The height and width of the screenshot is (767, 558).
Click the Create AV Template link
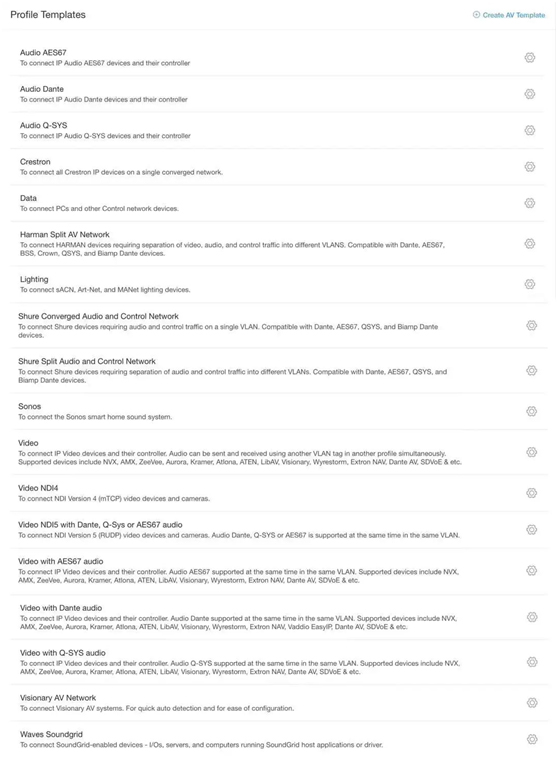point(513,15)
